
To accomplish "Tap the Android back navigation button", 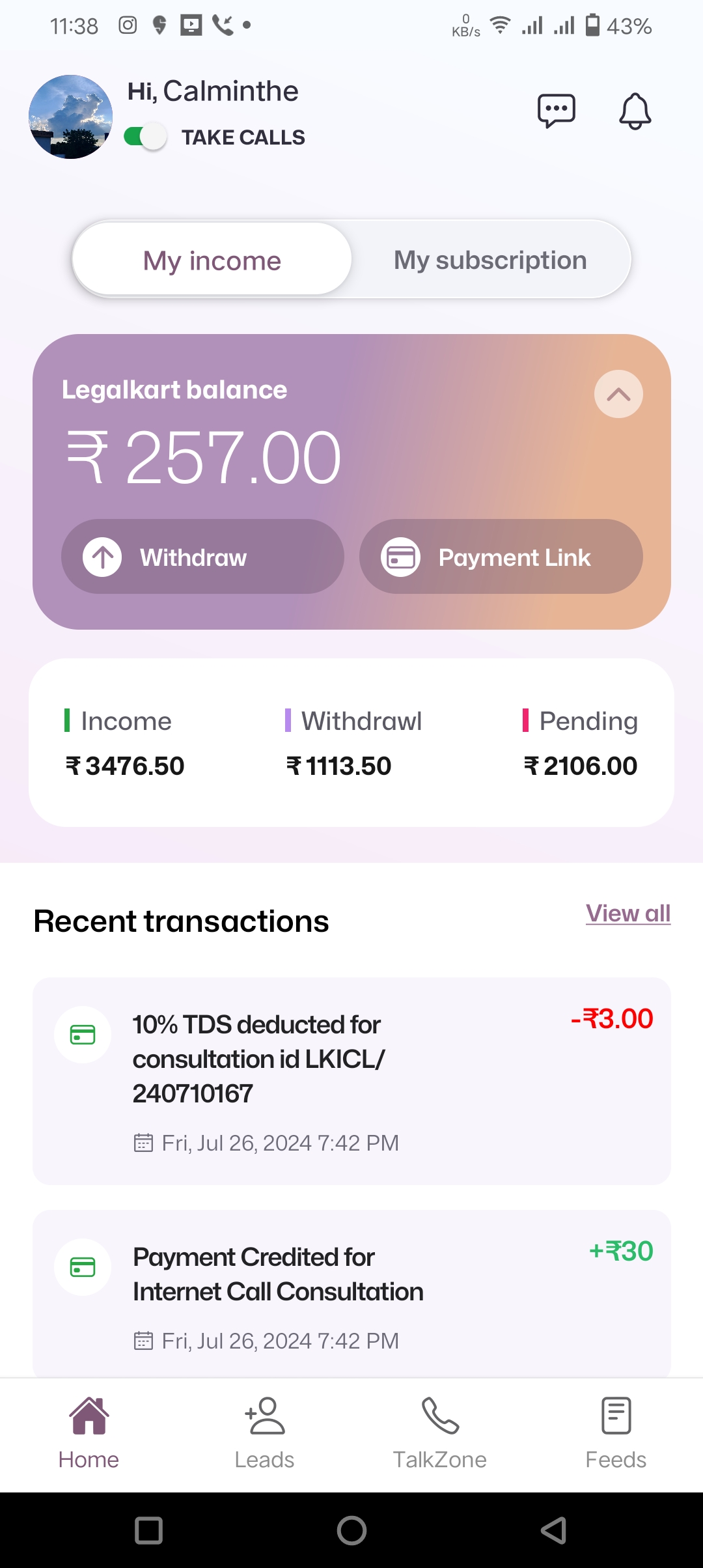I will point(553,1530).
